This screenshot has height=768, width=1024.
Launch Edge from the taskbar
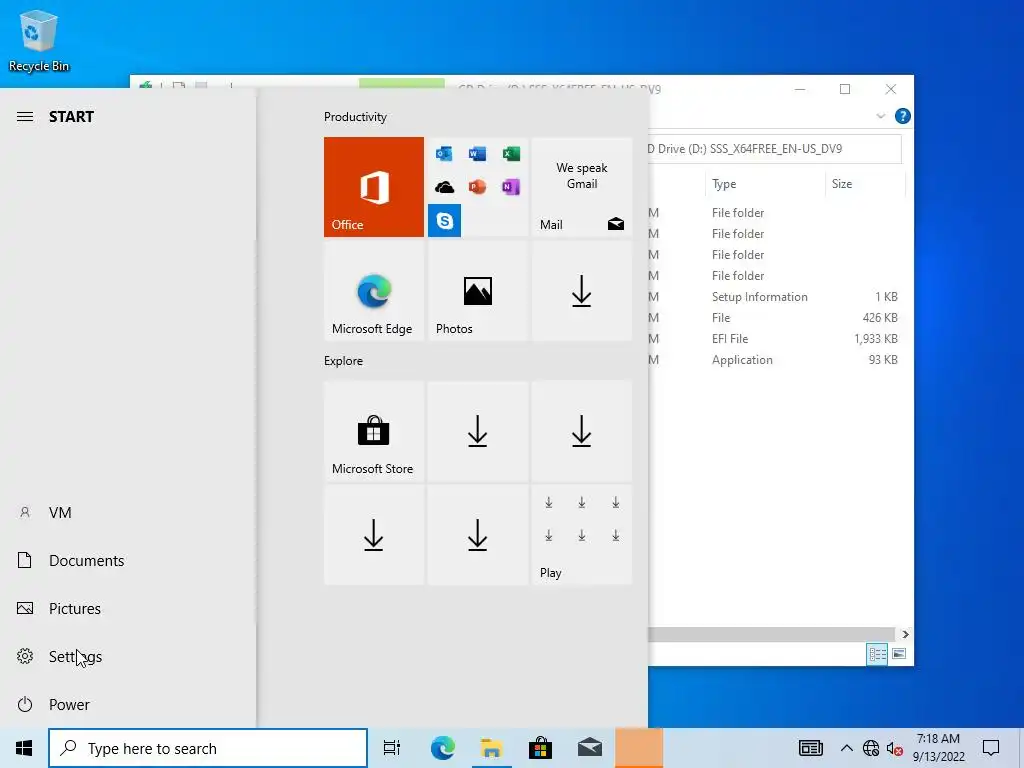click(x=443, y=748)
